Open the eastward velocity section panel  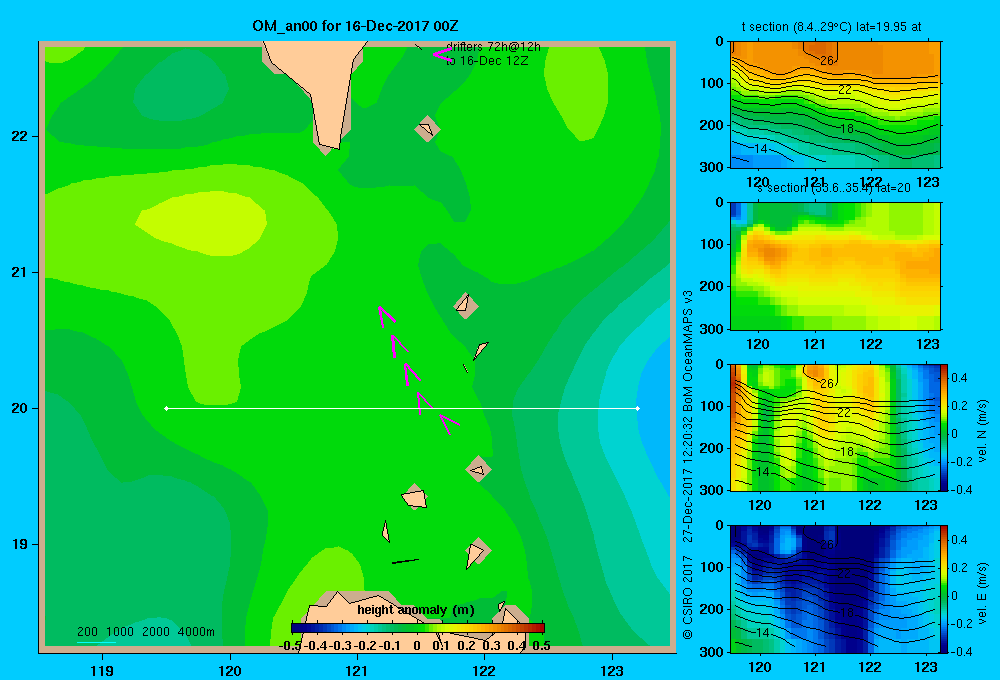click(x=835, y=589)
